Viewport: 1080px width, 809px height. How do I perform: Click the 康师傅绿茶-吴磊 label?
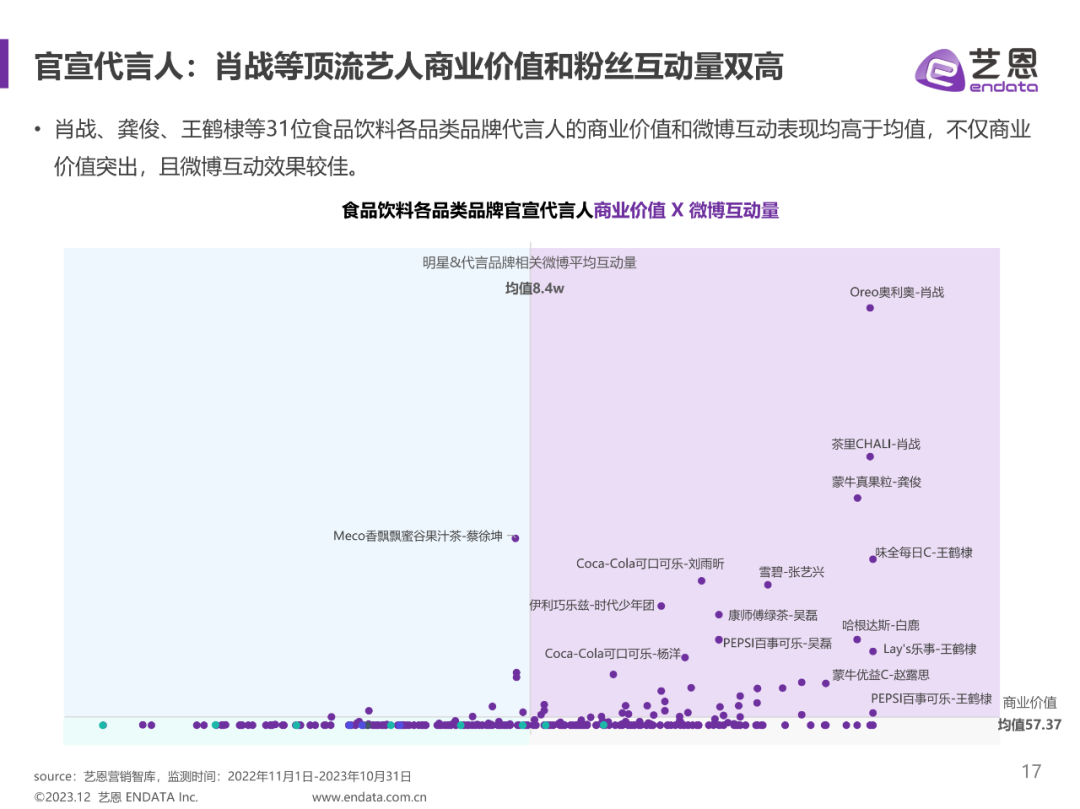point(773,615)
